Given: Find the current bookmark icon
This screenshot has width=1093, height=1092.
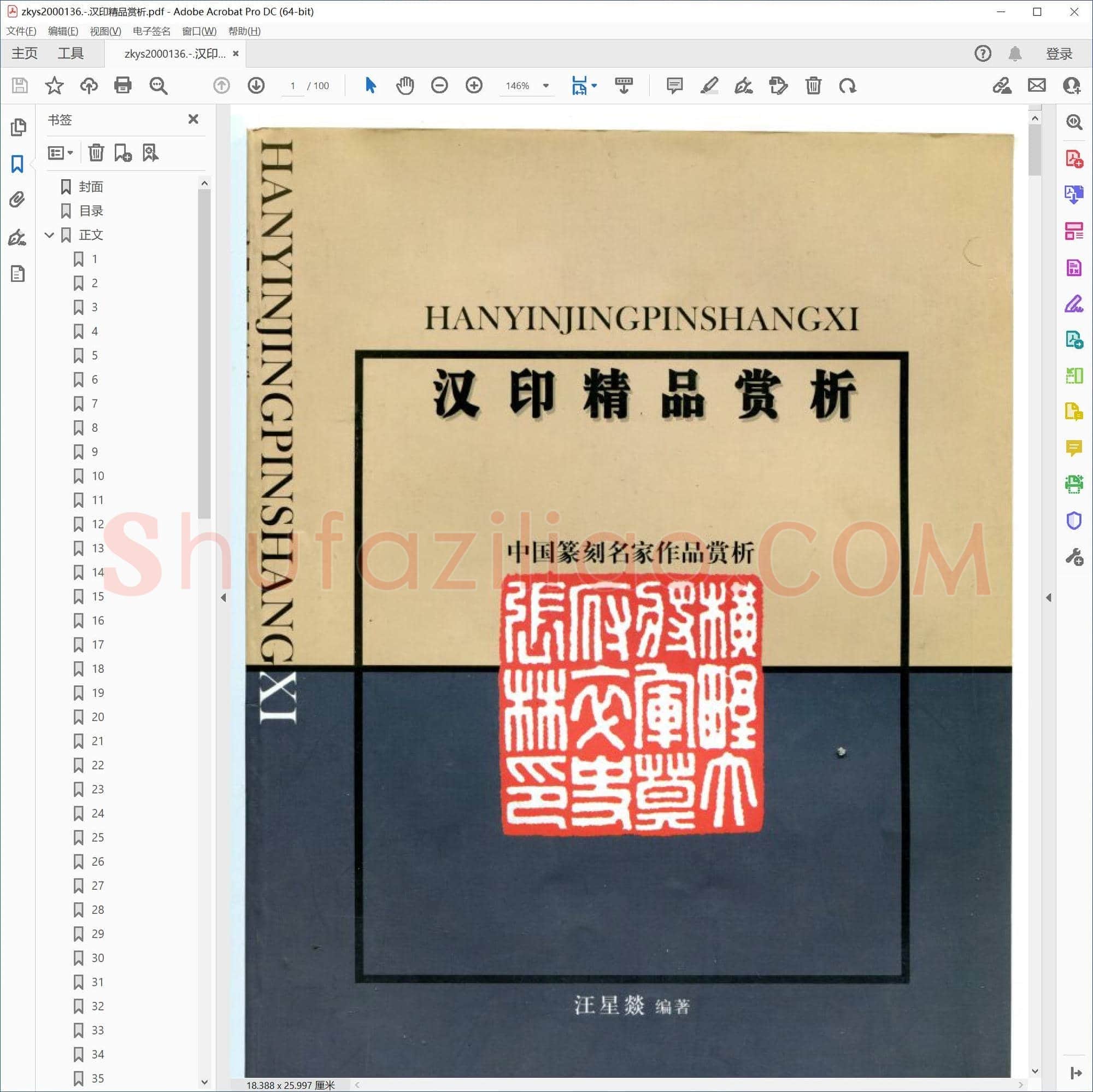Looking at the screenshot, I should point(150,153).
